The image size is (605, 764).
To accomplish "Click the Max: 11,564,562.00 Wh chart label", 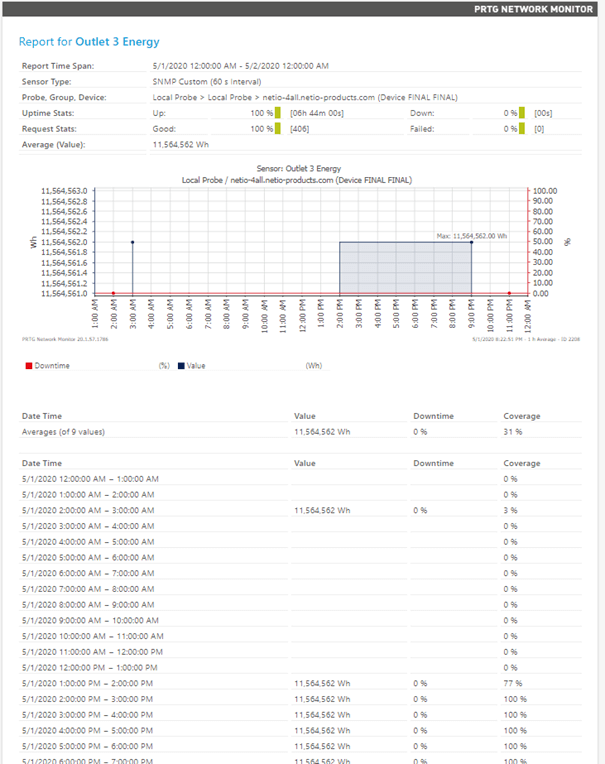I will (x=474, y=236).
